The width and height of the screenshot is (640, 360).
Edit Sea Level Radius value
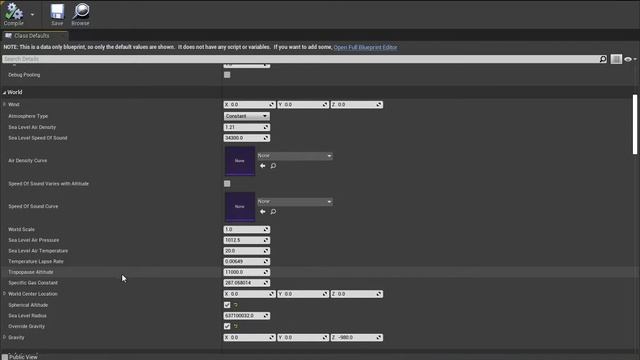tap(247, 316)
